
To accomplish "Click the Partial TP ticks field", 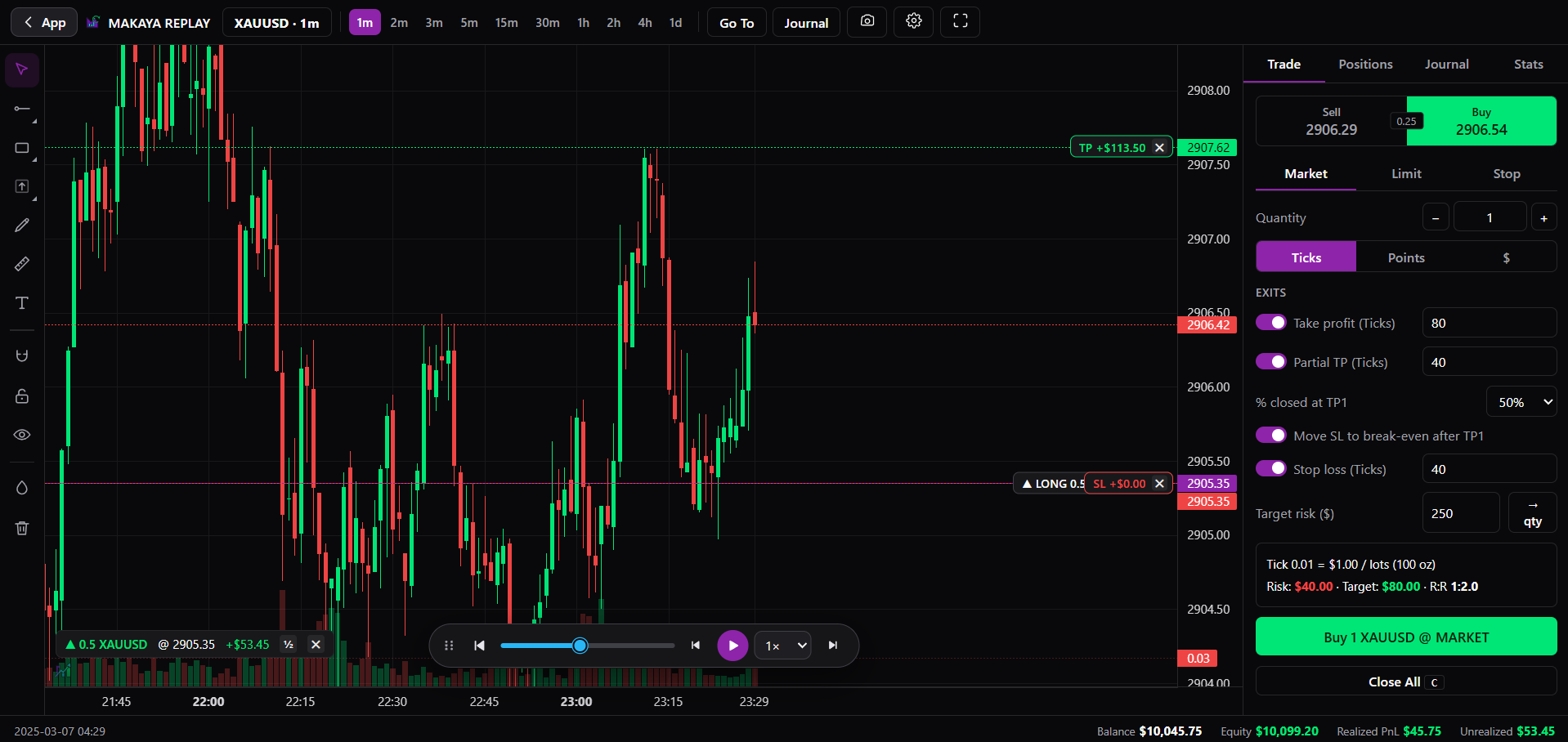I will click(x=1489, y=362).
